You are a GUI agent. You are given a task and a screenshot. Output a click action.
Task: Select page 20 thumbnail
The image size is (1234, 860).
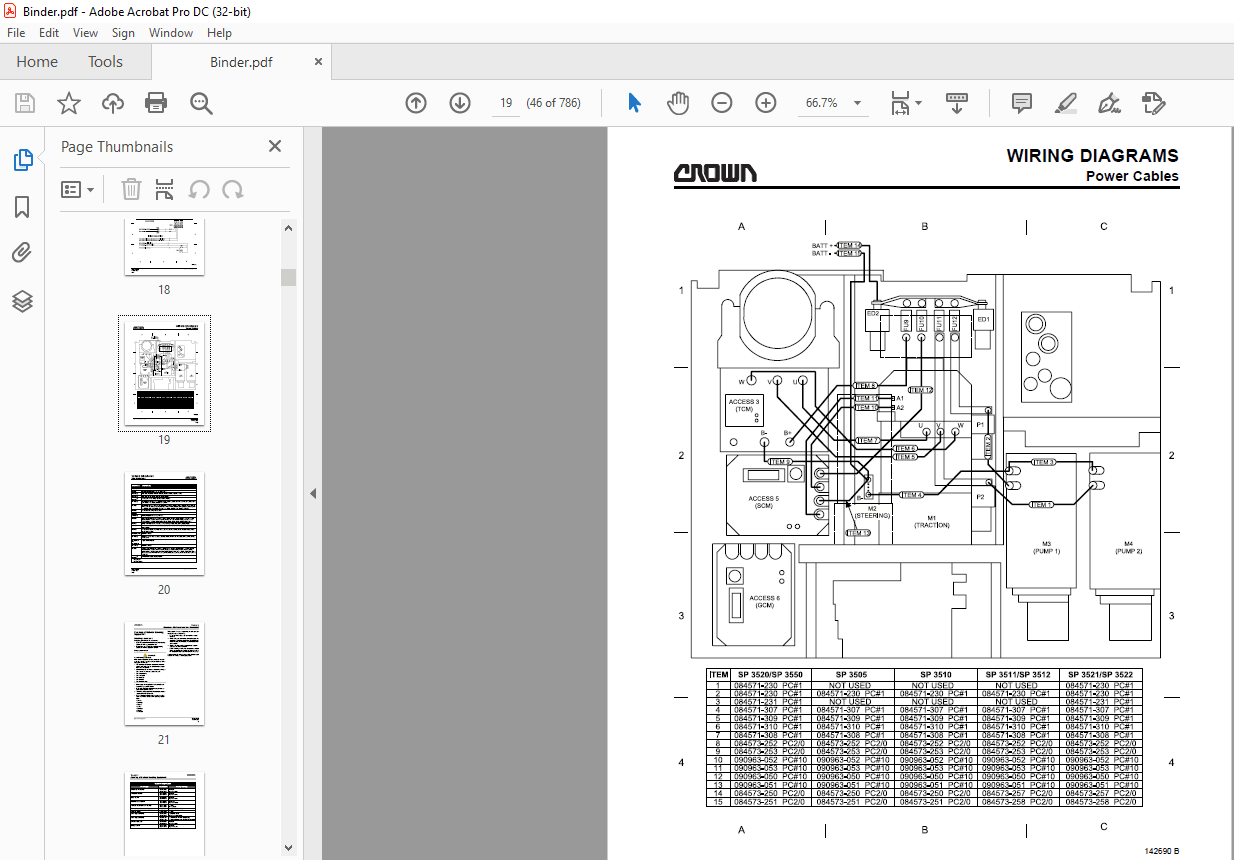tap(164, 523)
